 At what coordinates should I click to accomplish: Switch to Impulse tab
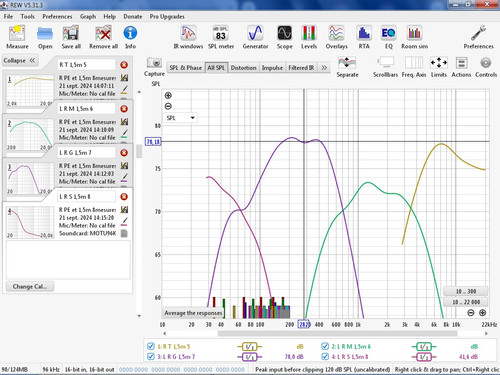click(x=272, y=68)
